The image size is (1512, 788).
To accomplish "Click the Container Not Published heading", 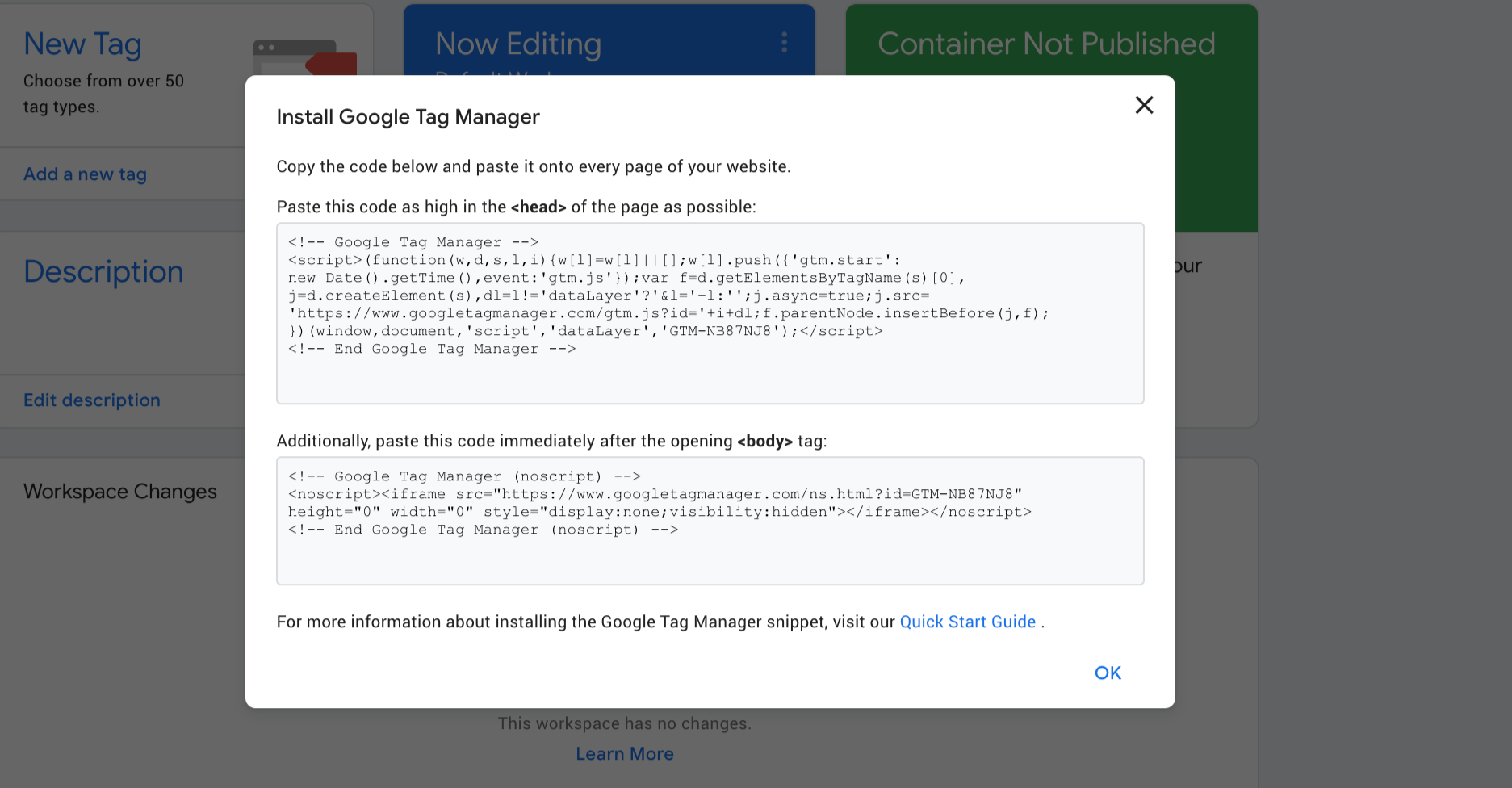I will [1046, 44].
